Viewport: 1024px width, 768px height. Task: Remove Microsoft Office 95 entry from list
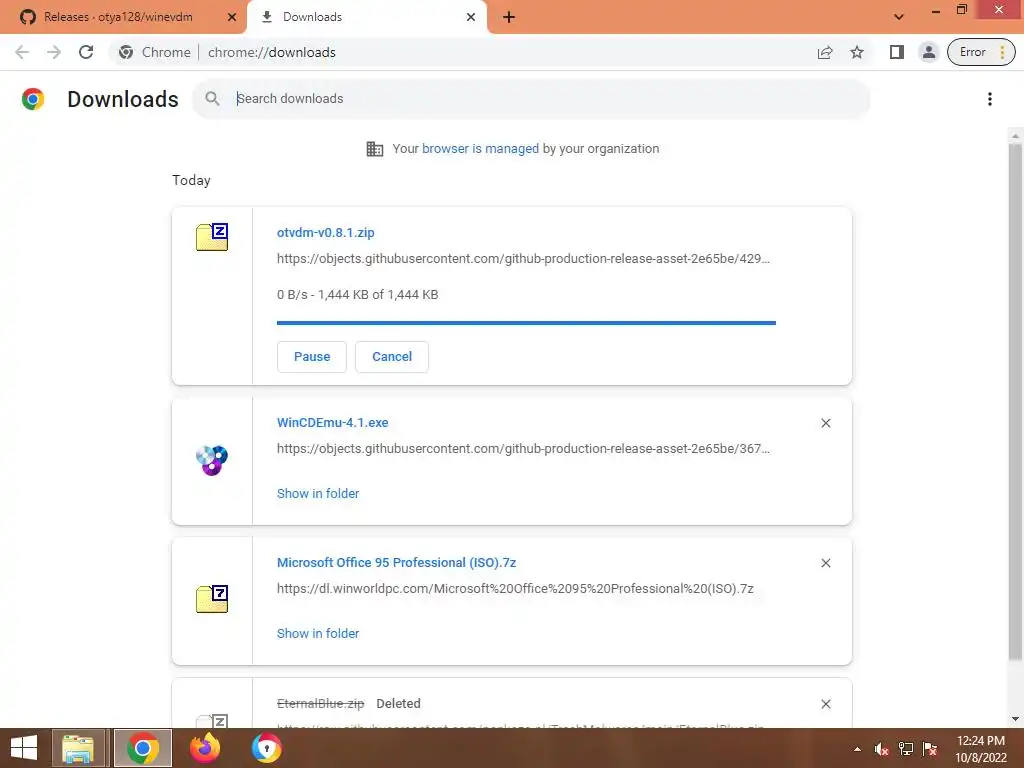pos(825,563)
